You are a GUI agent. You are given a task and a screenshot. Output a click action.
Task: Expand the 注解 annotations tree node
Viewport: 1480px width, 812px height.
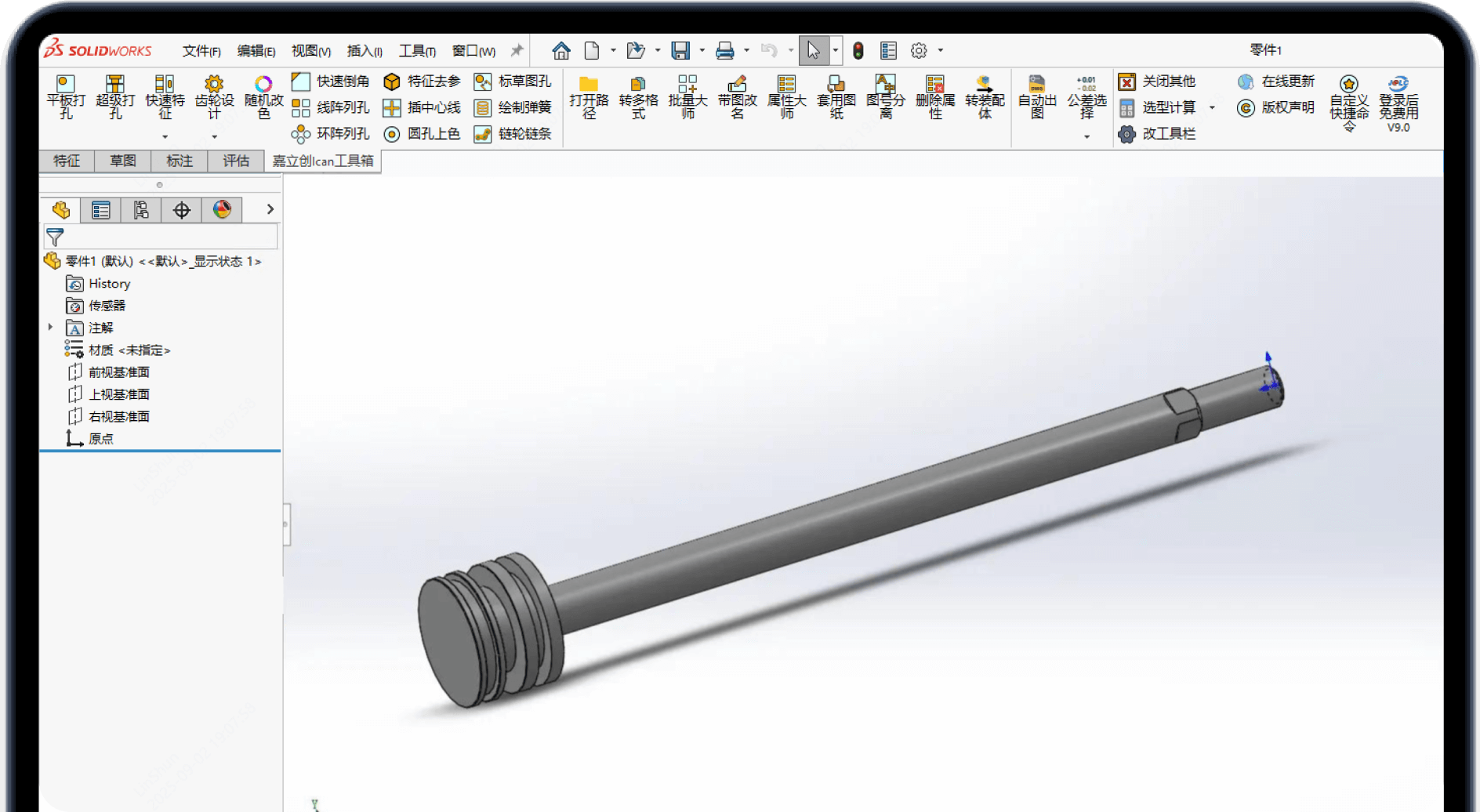51,328
